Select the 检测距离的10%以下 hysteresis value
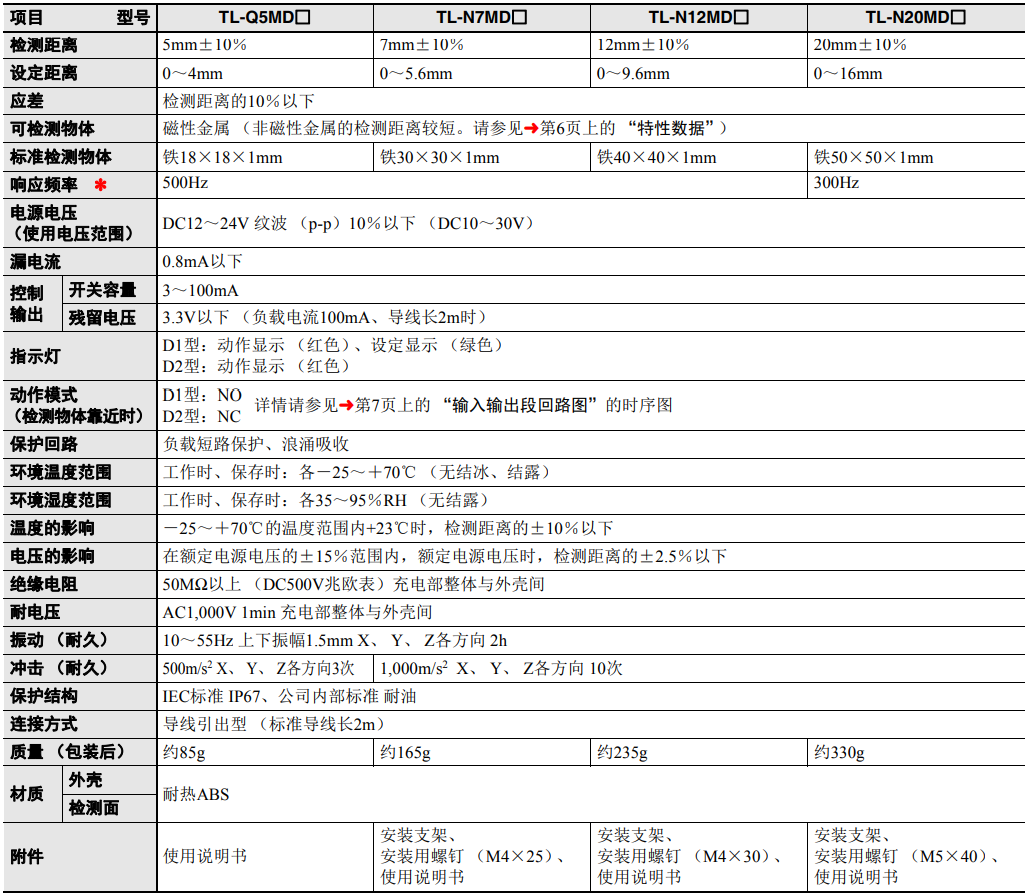1029x894 pixels. (239, 101)
